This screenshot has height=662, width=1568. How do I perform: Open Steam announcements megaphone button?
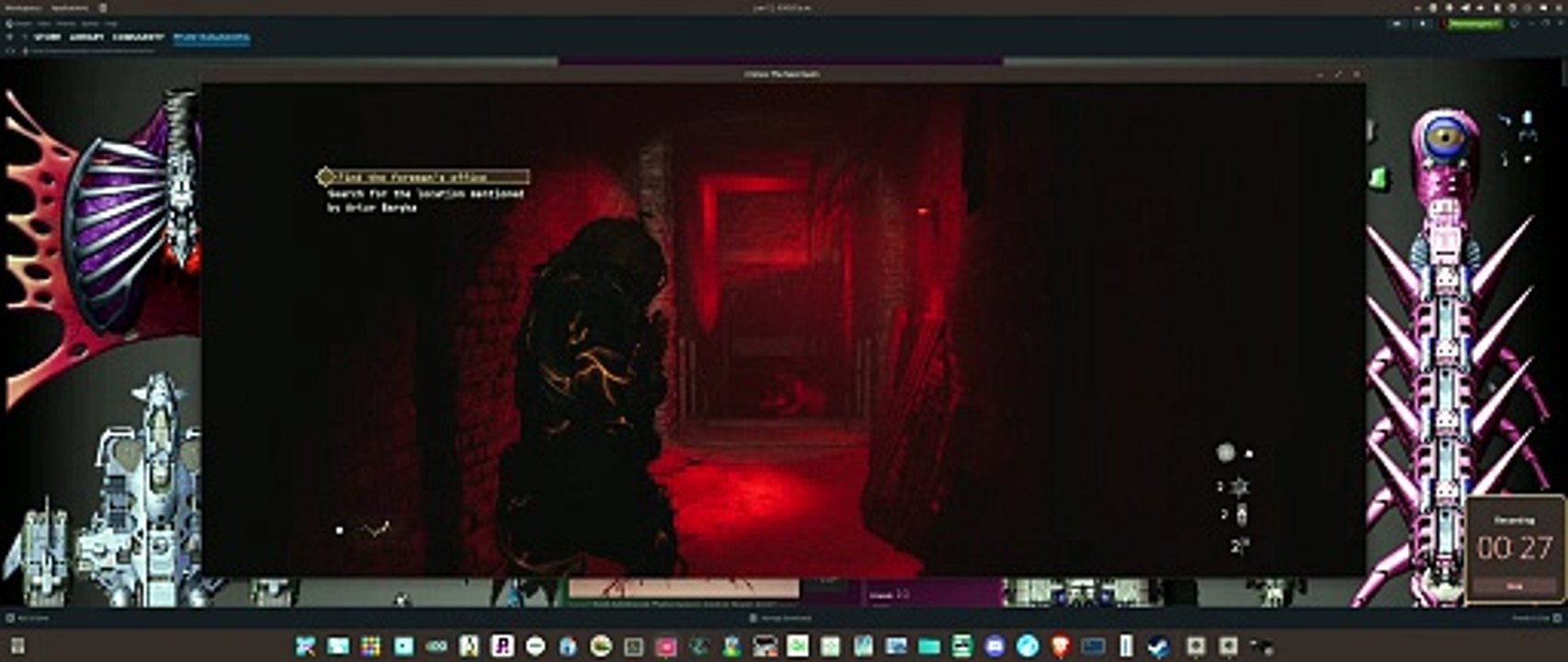click(1397, 24)
